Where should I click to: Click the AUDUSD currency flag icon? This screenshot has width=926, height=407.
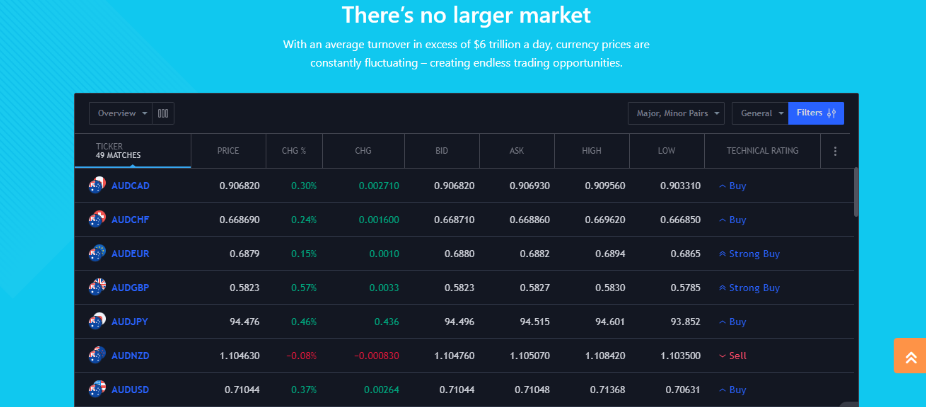[97, 389]
